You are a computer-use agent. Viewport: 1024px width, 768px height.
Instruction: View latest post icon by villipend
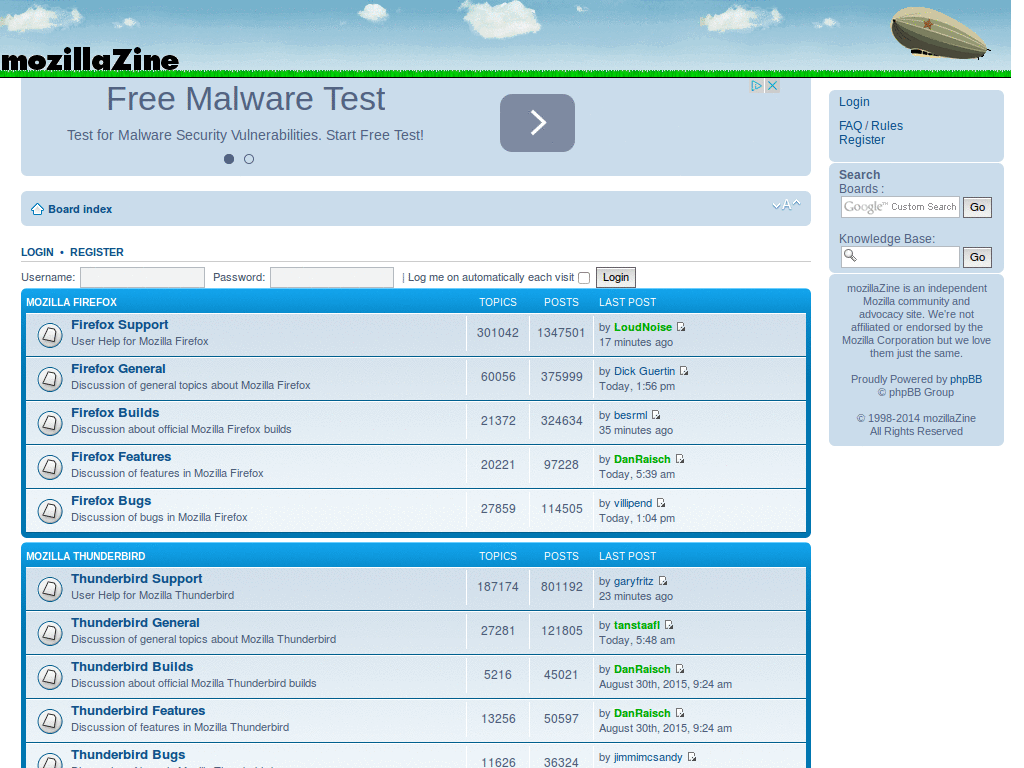click(x=661, y=502)
